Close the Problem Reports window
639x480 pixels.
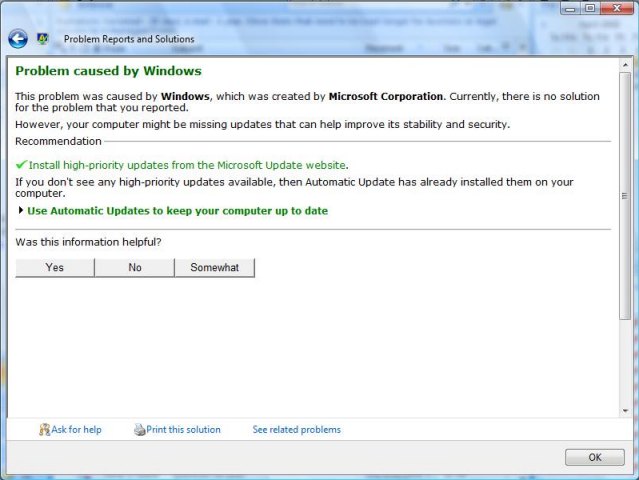(617, 8)
